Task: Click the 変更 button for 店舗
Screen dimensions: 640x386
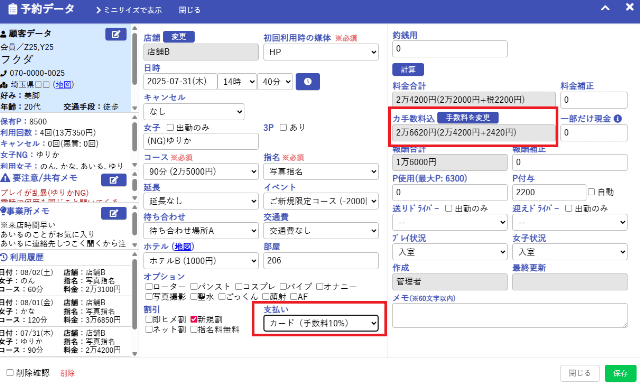Action: point(179,37)
